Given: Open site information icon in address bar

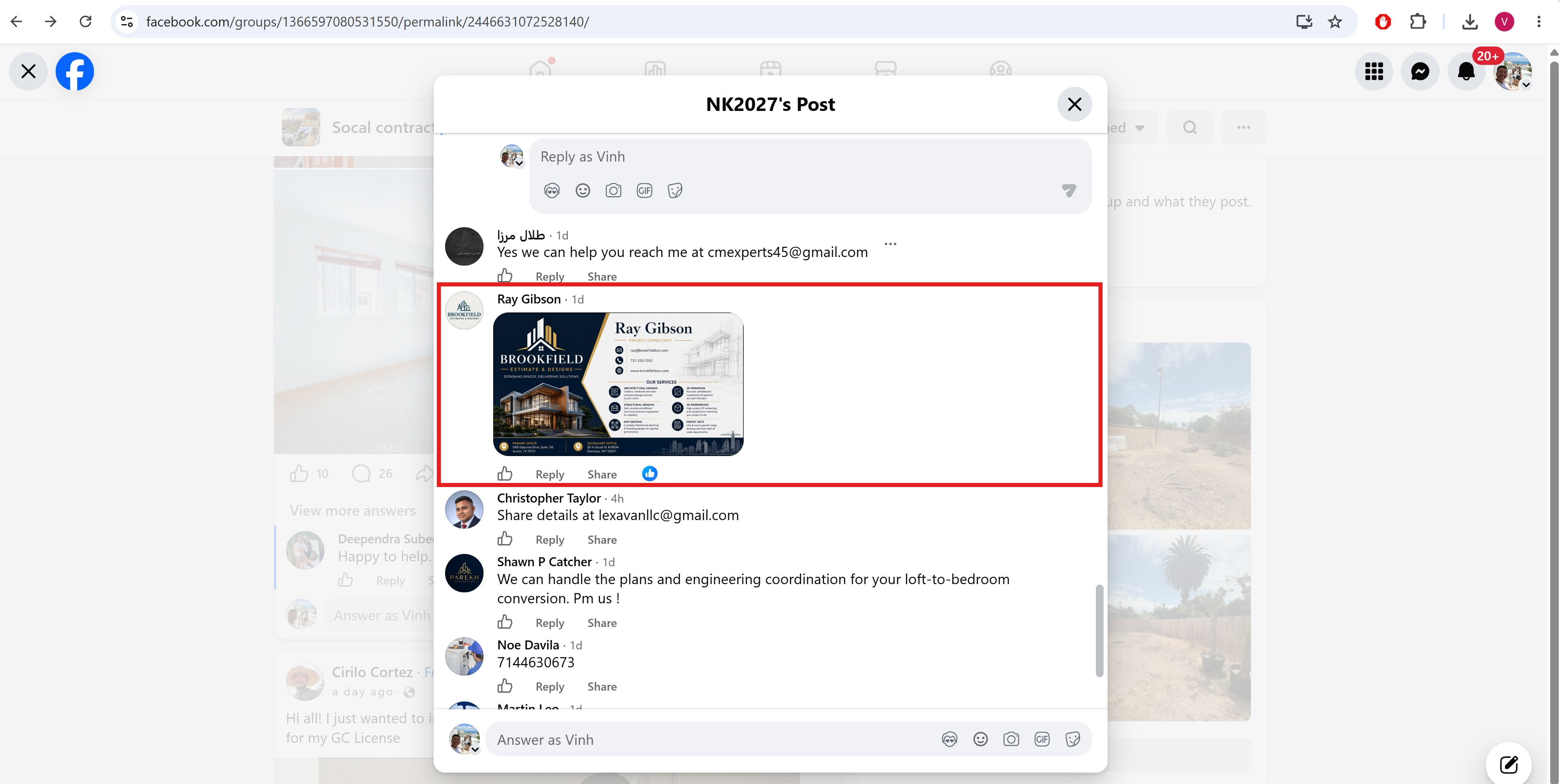Looking at the screenshot, I should click(x=126, y=22).
